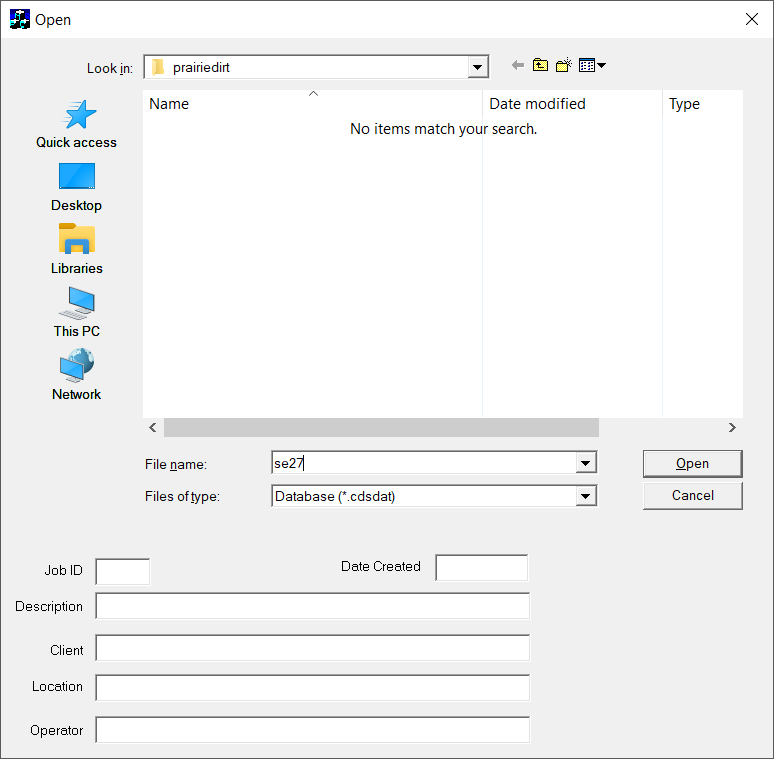Browse the Network location
The width and height of the screenshot is (774, 759).
pos(77,376)
